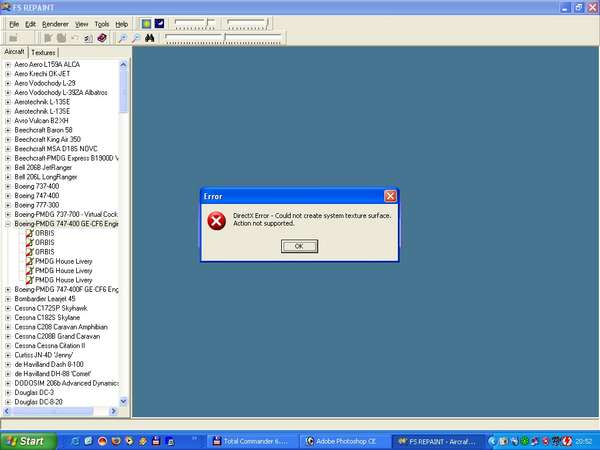Click the zoom out magnifier icon

click(136, 38)
